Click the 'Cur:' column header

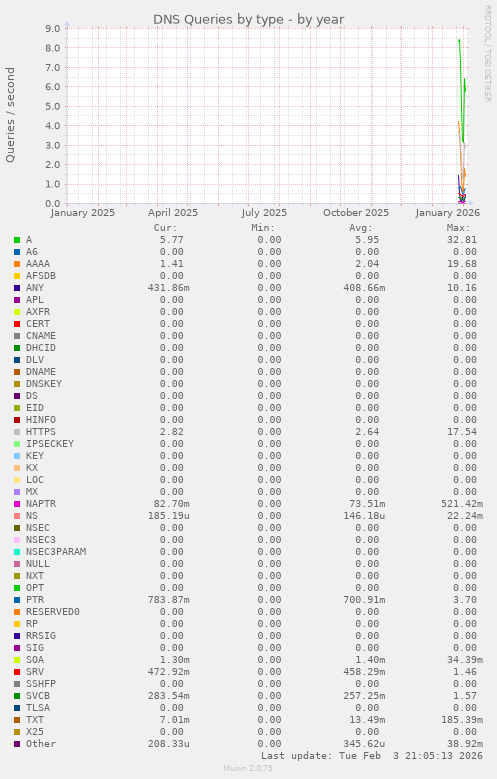(166, 228)
